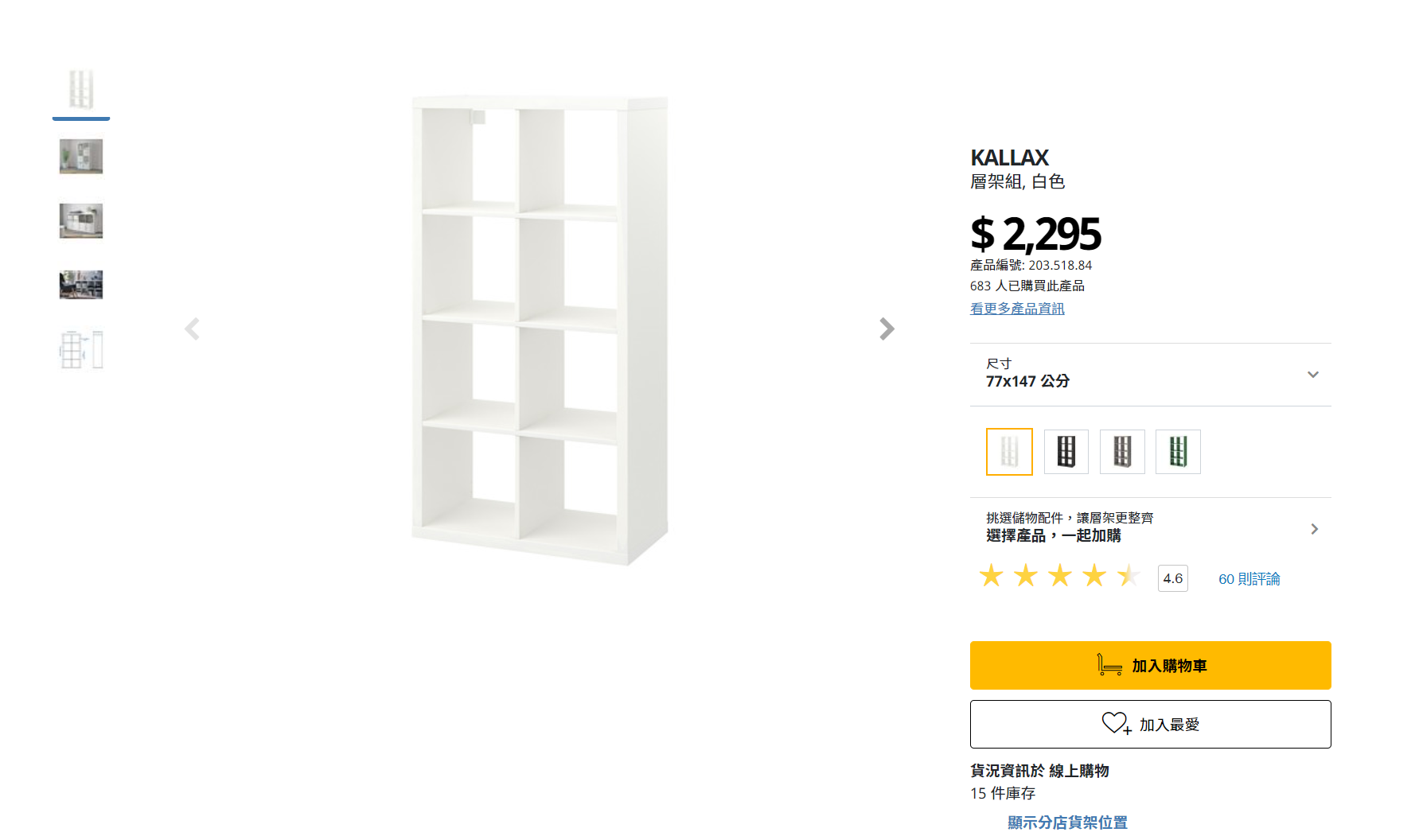The image size is (1419, 840).
Task: Open the 60 則評論 reviews link
Action: tap(1249, 579)
